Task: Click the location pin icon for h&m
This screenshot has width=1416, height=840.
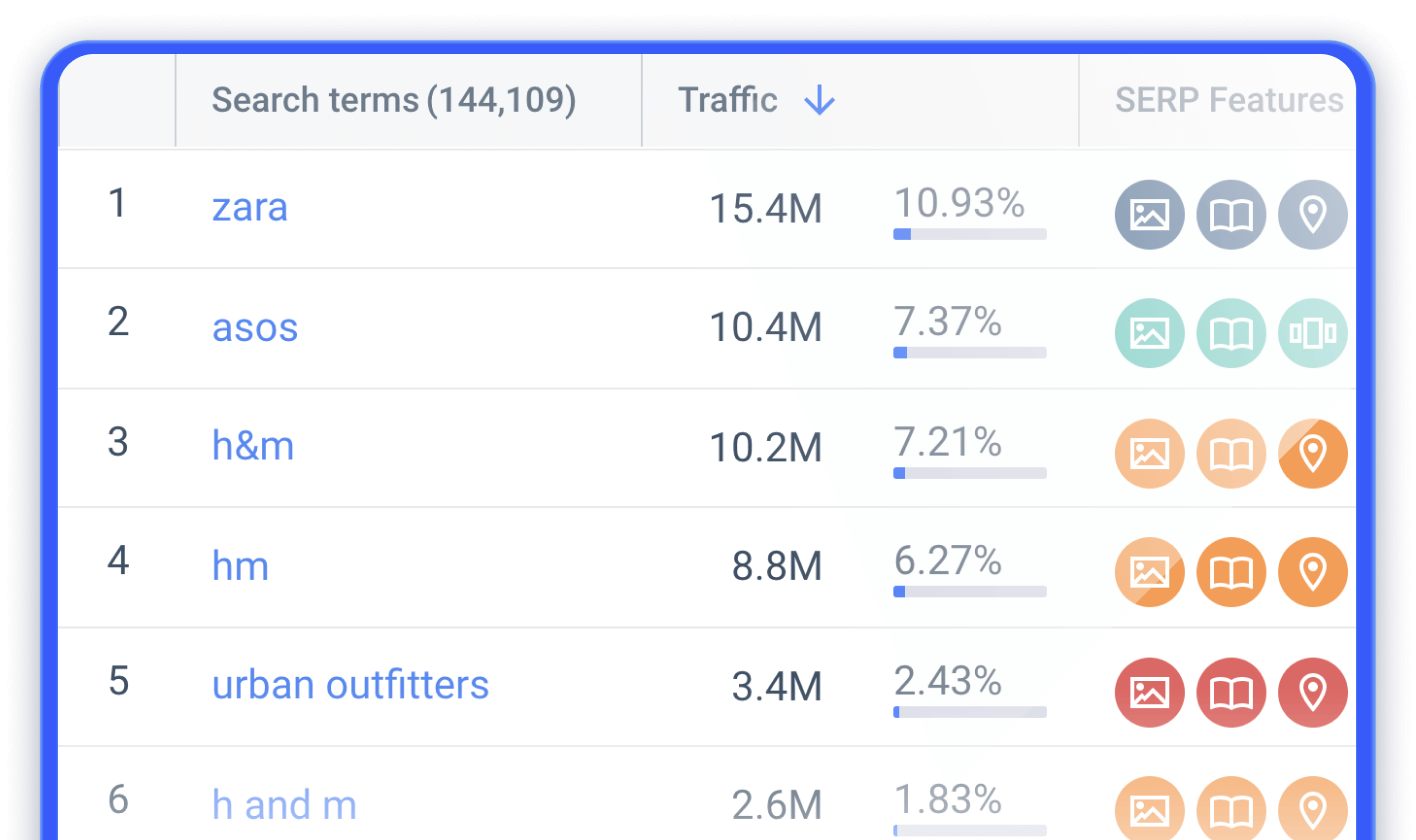Action: pos(1311,453)
